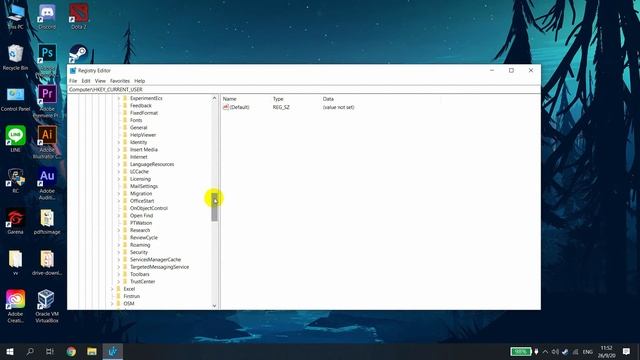The height and width of the screenshot is (360, 640).
Task: Select the vv folder on the desktop
Action: 16,262
